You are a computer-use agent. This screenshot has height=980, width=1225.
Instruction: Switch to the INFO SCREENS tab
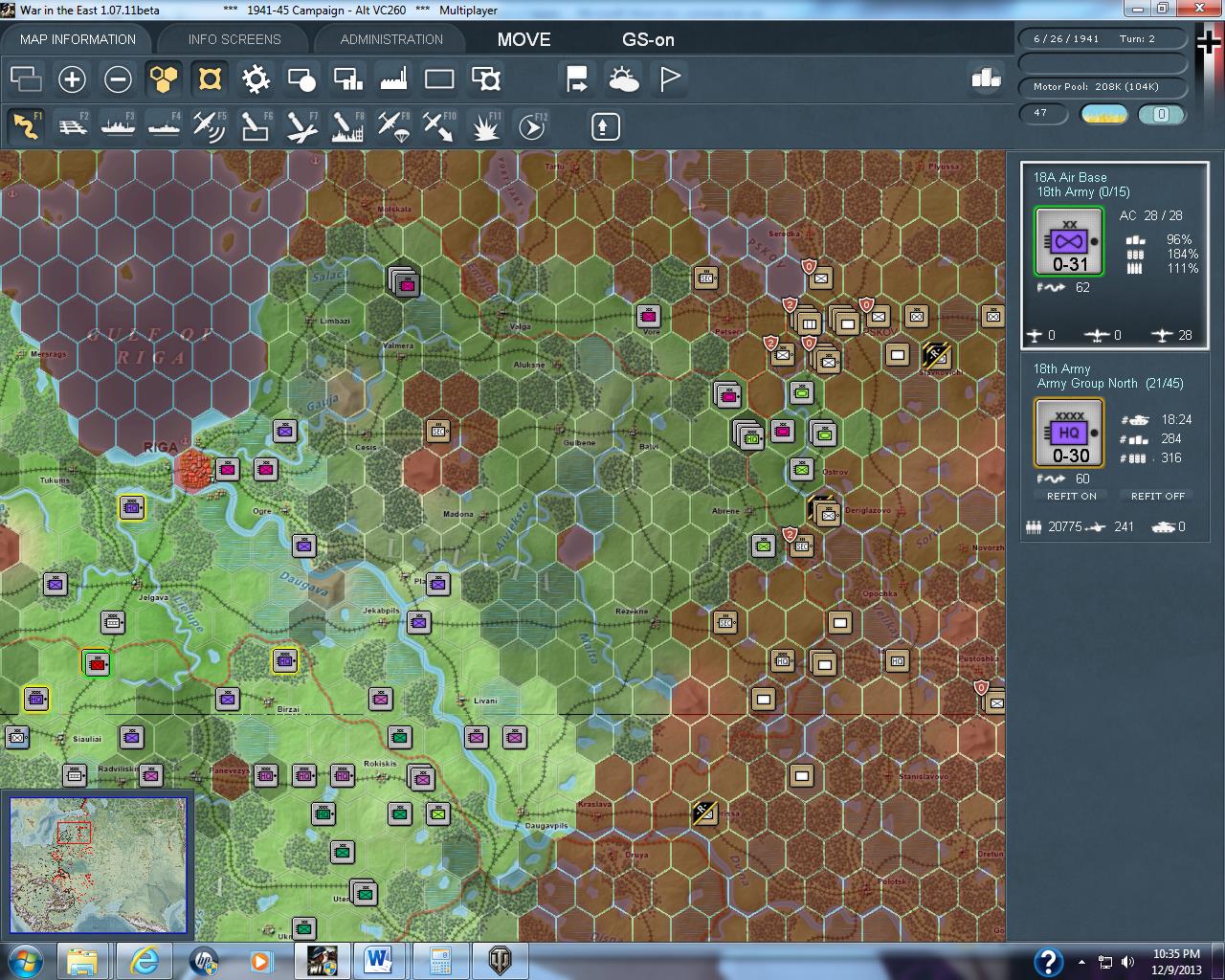pyautogui.click(x=234, y=39)
